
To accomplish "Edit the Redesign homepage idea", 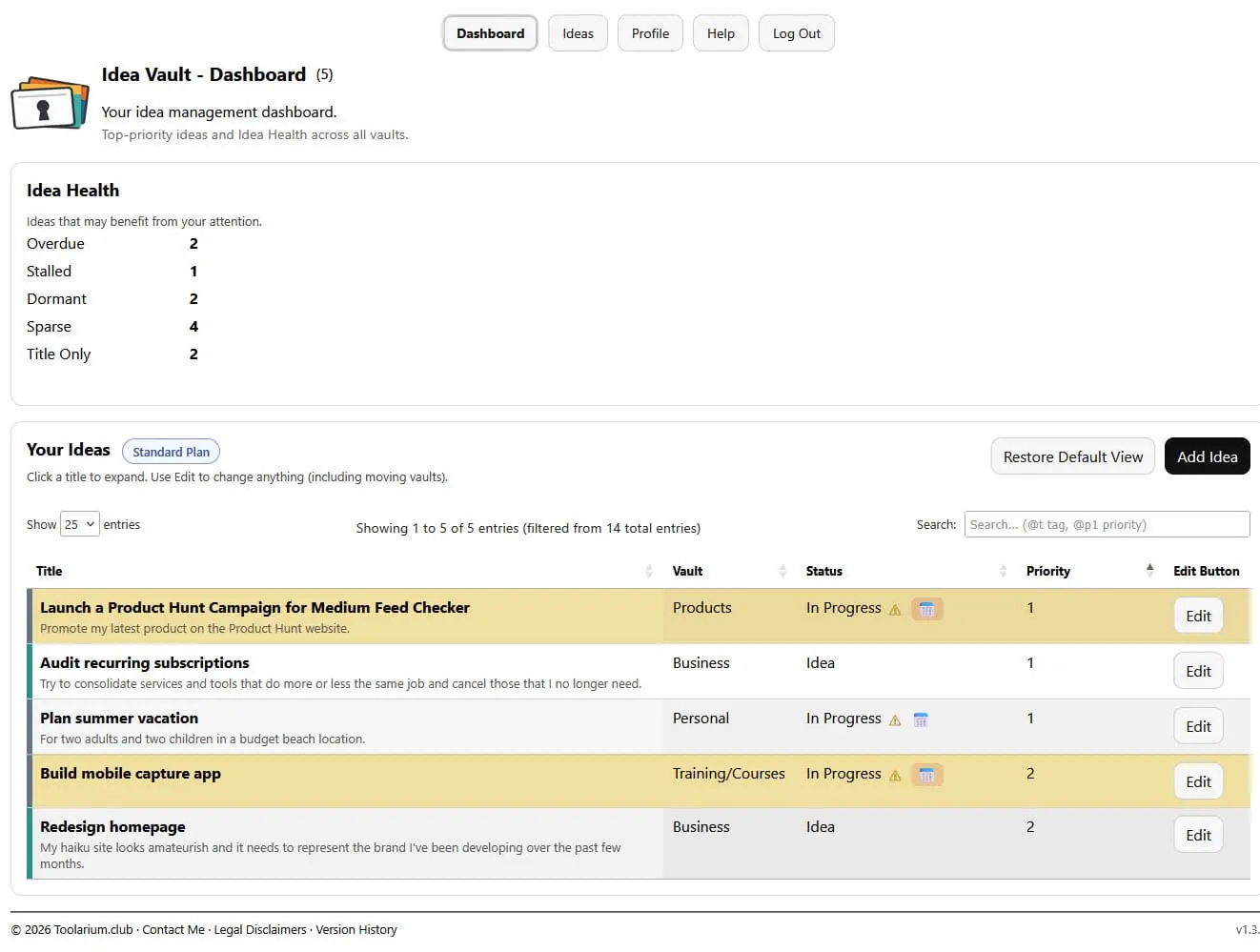I will pyautogui.click(x=1198, y=835).
